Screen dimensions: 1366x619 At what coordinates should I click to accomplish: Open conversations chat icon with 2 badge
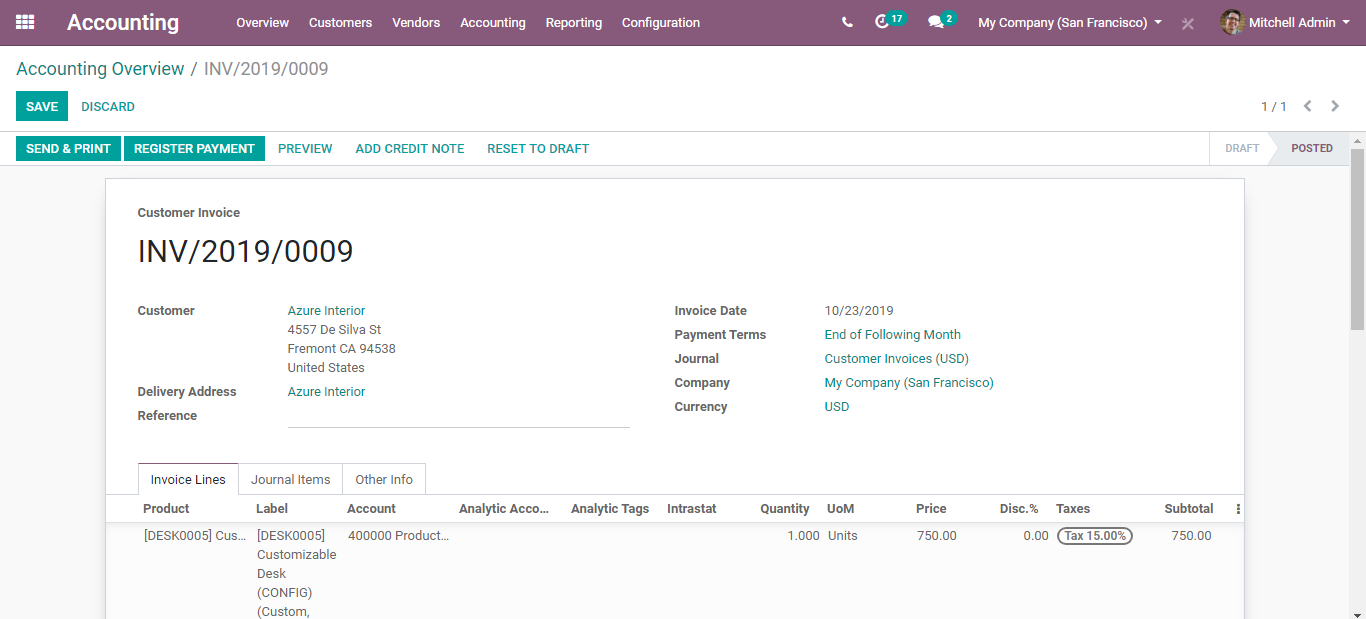(x=935, y=22)
